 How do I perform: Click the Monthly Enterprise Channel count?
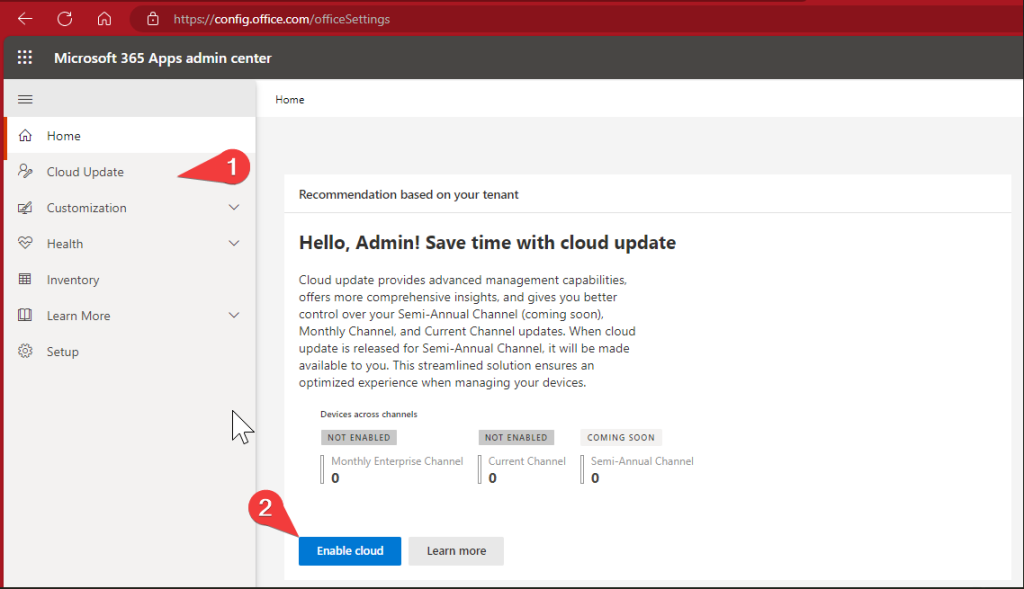click(x=335, y=478)
